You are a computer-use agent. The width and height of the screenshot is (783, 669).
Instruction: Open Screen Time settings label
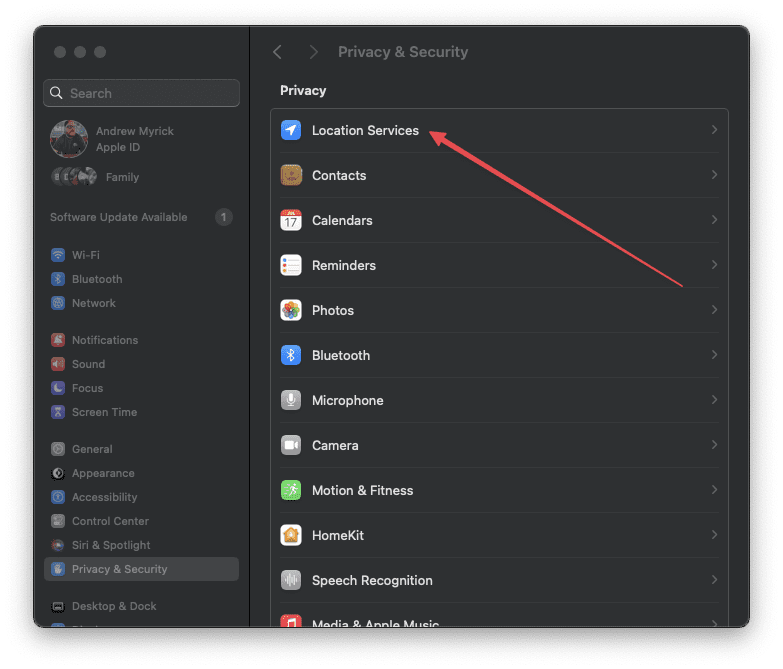click(104, 412)
